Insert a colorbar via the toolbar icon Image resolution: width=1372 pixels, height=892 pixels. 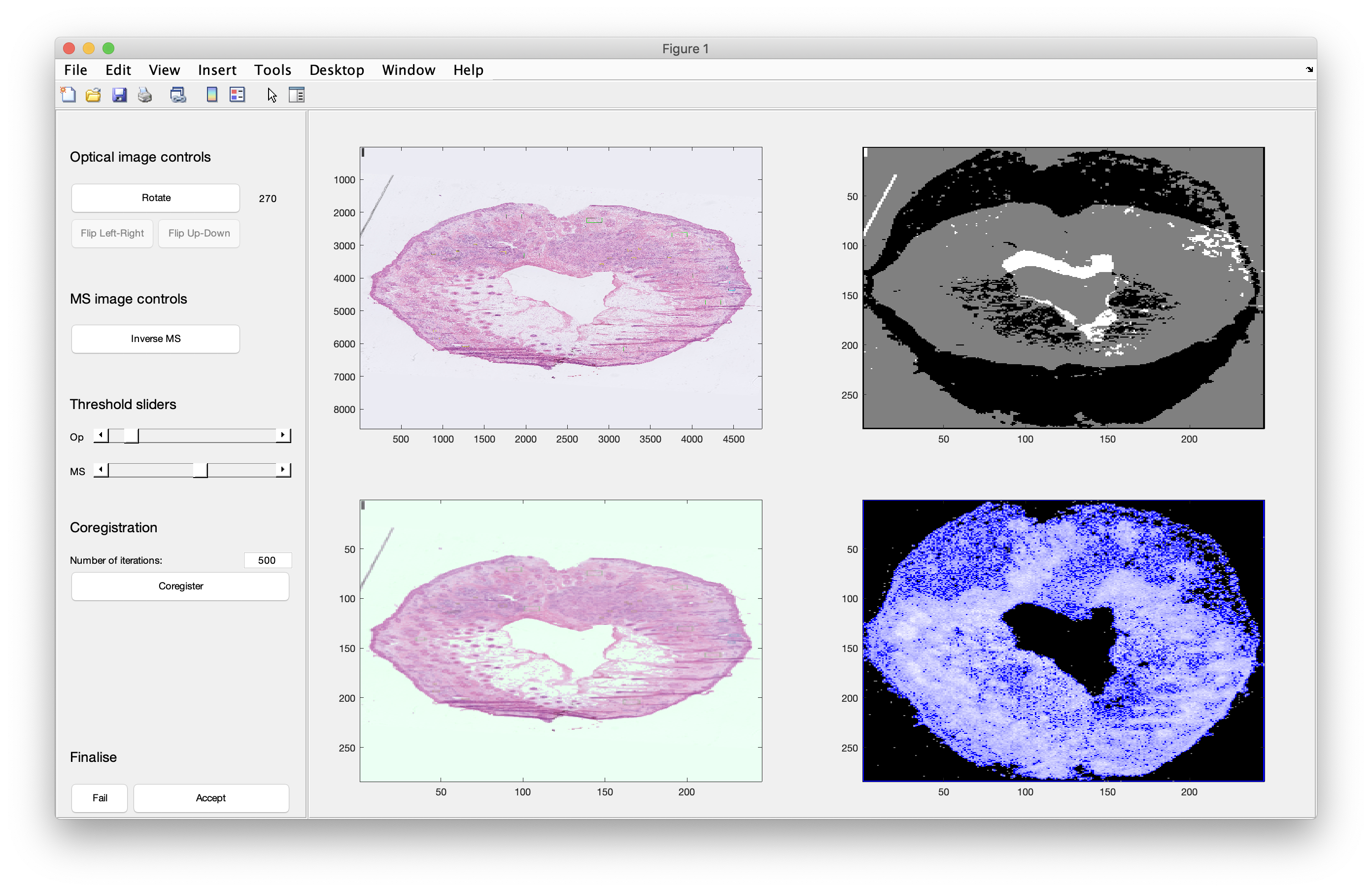pyautogui.click(x=211, y=95)
